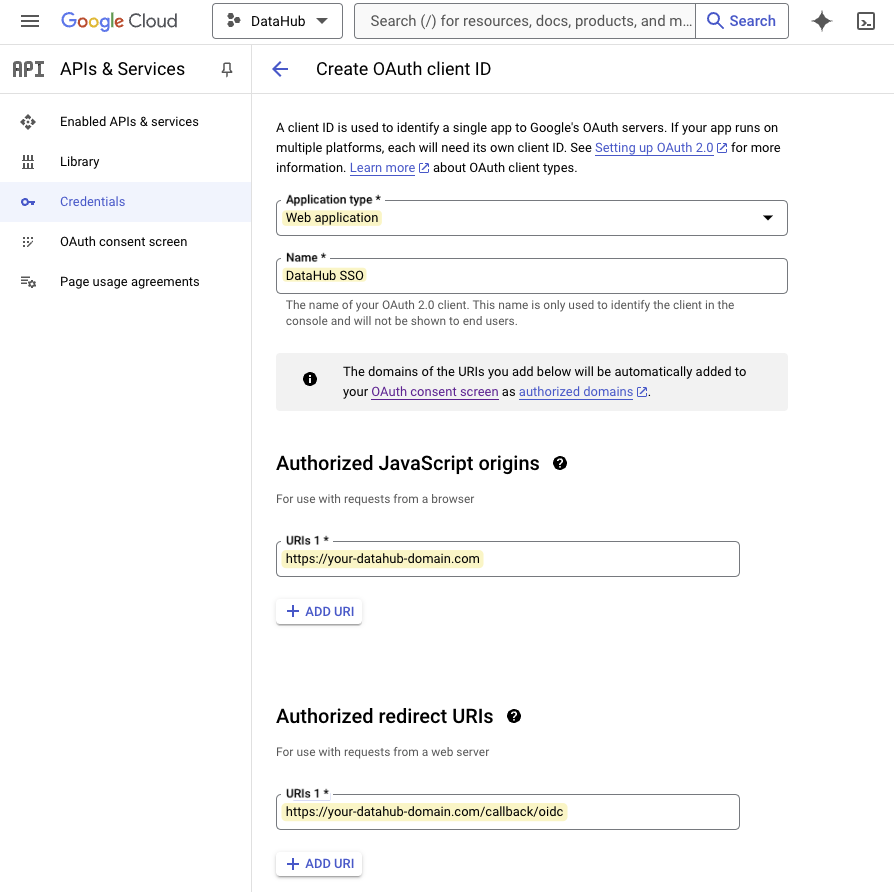
Task: Select Credentials in the sidebar
Action: pyautogui.click(x=125, y=201)
